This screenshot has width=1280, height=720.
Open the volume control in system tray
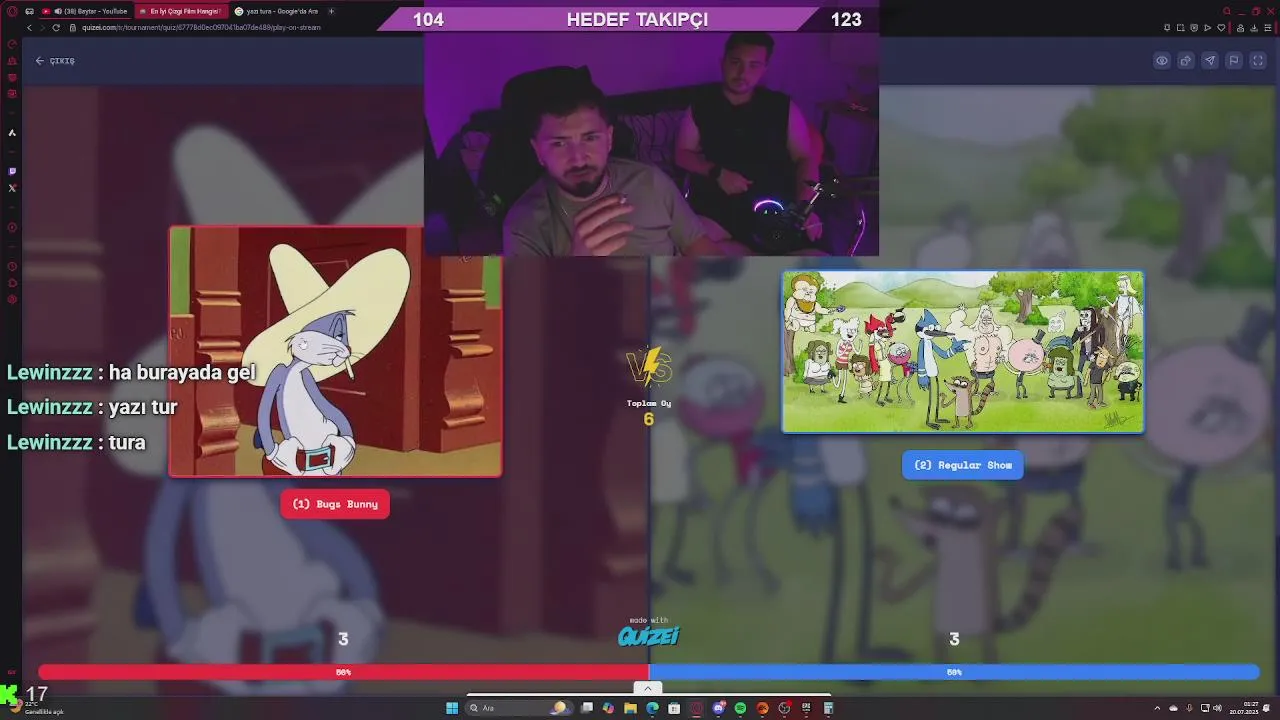1216,708
